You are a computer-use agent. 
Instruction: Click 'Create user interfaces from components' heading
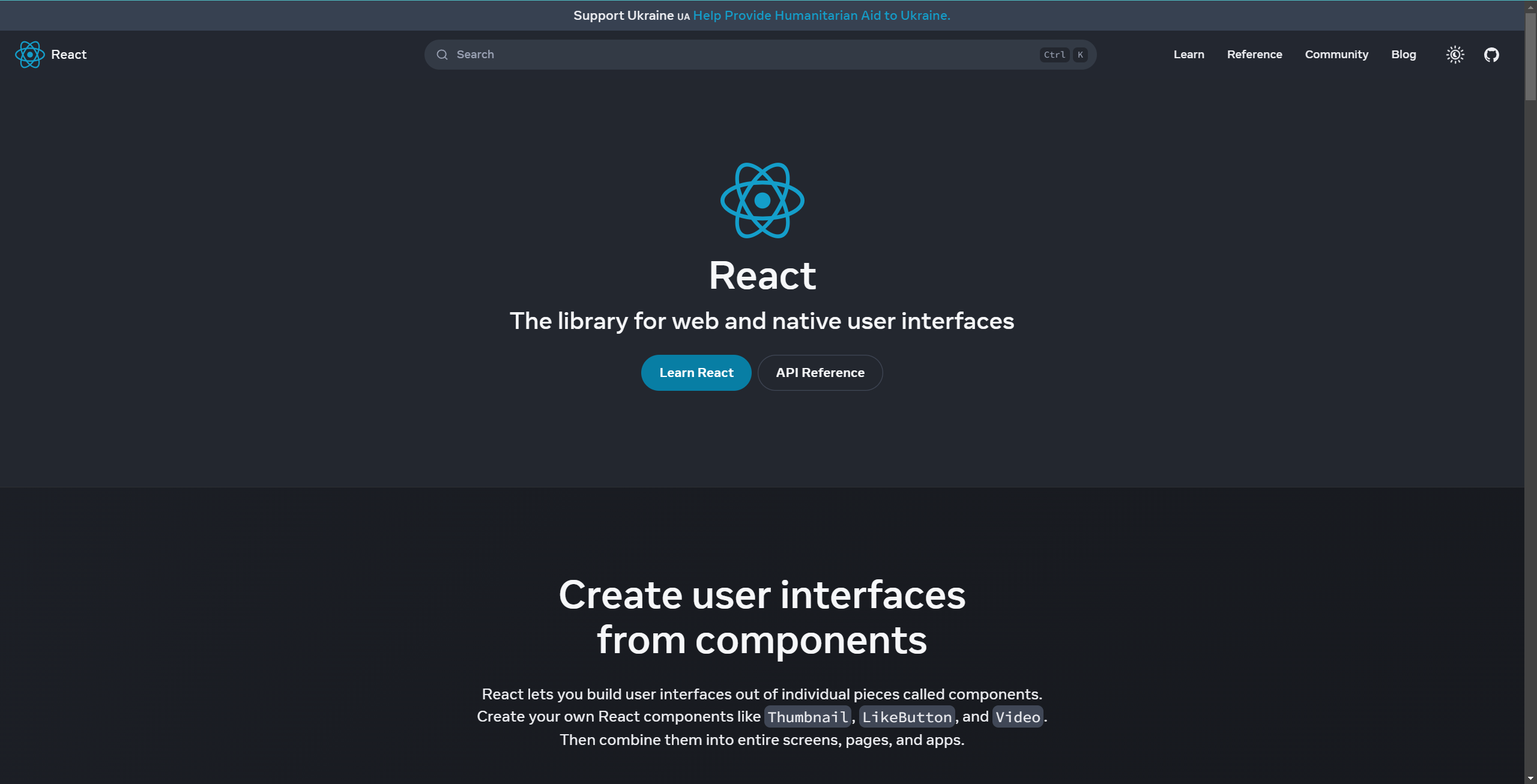pyautogui.click(x=762, y=617)
